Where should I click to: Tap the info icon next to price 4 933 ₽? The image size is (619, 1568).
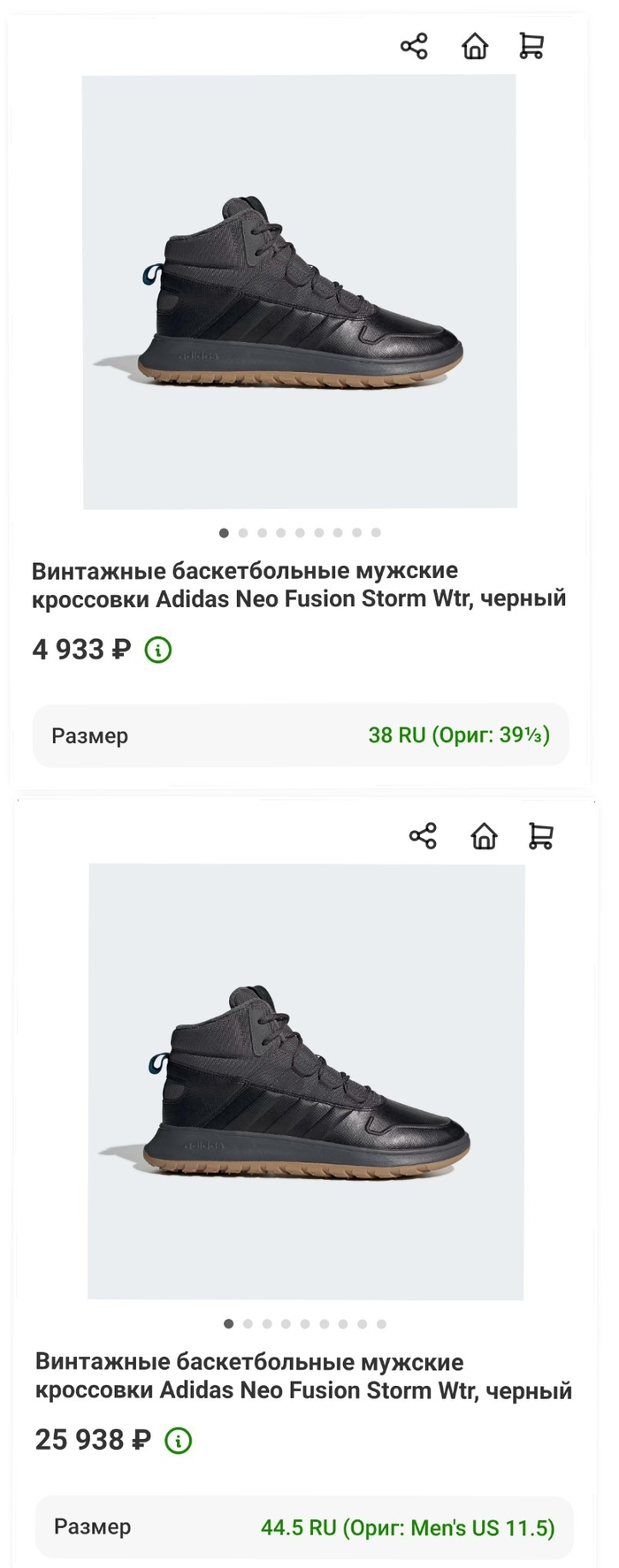(x=157, y=650)
